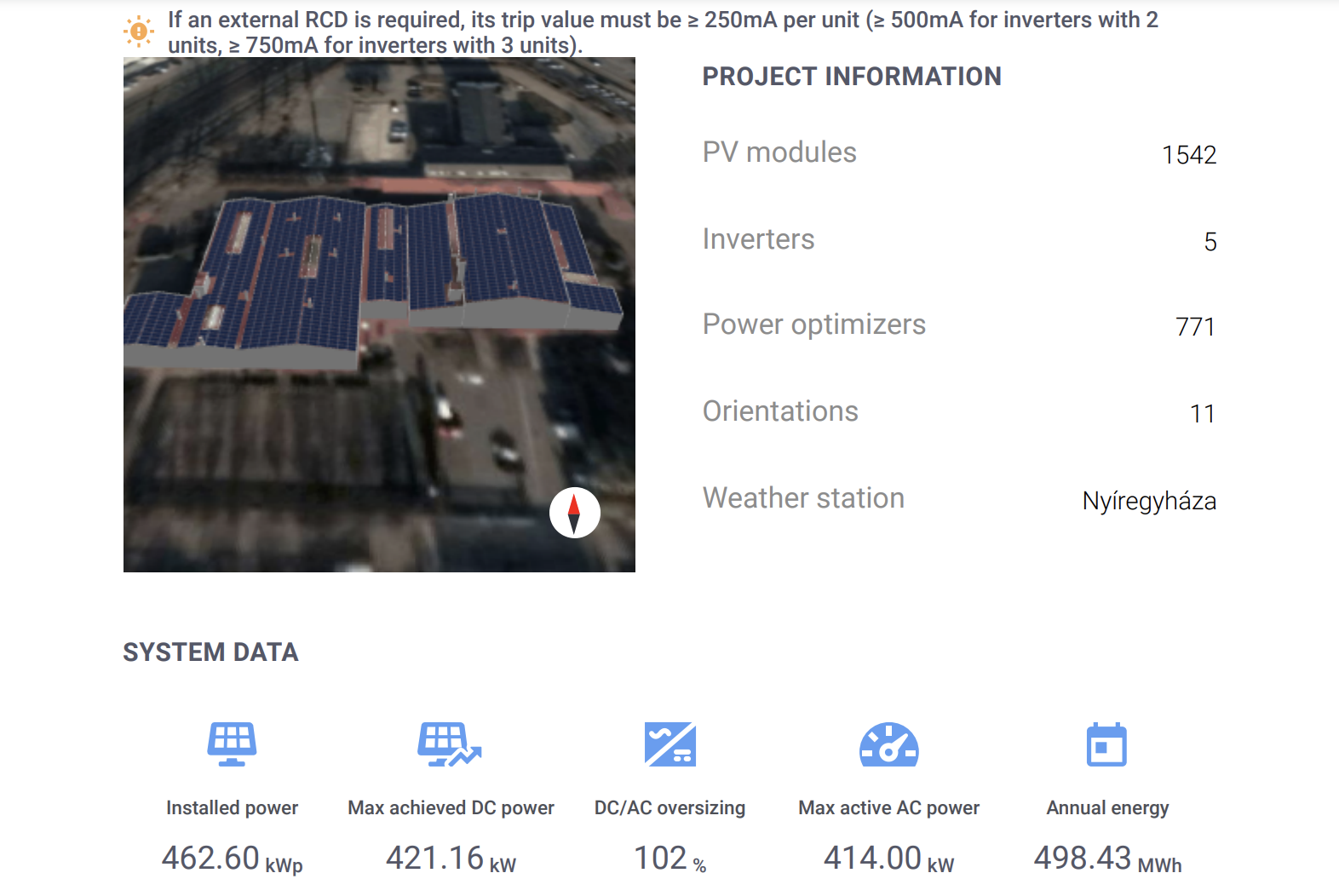Click the Inverters value 5
The height and width of the screenshot is (896, 1339).
coord(1210,242)
